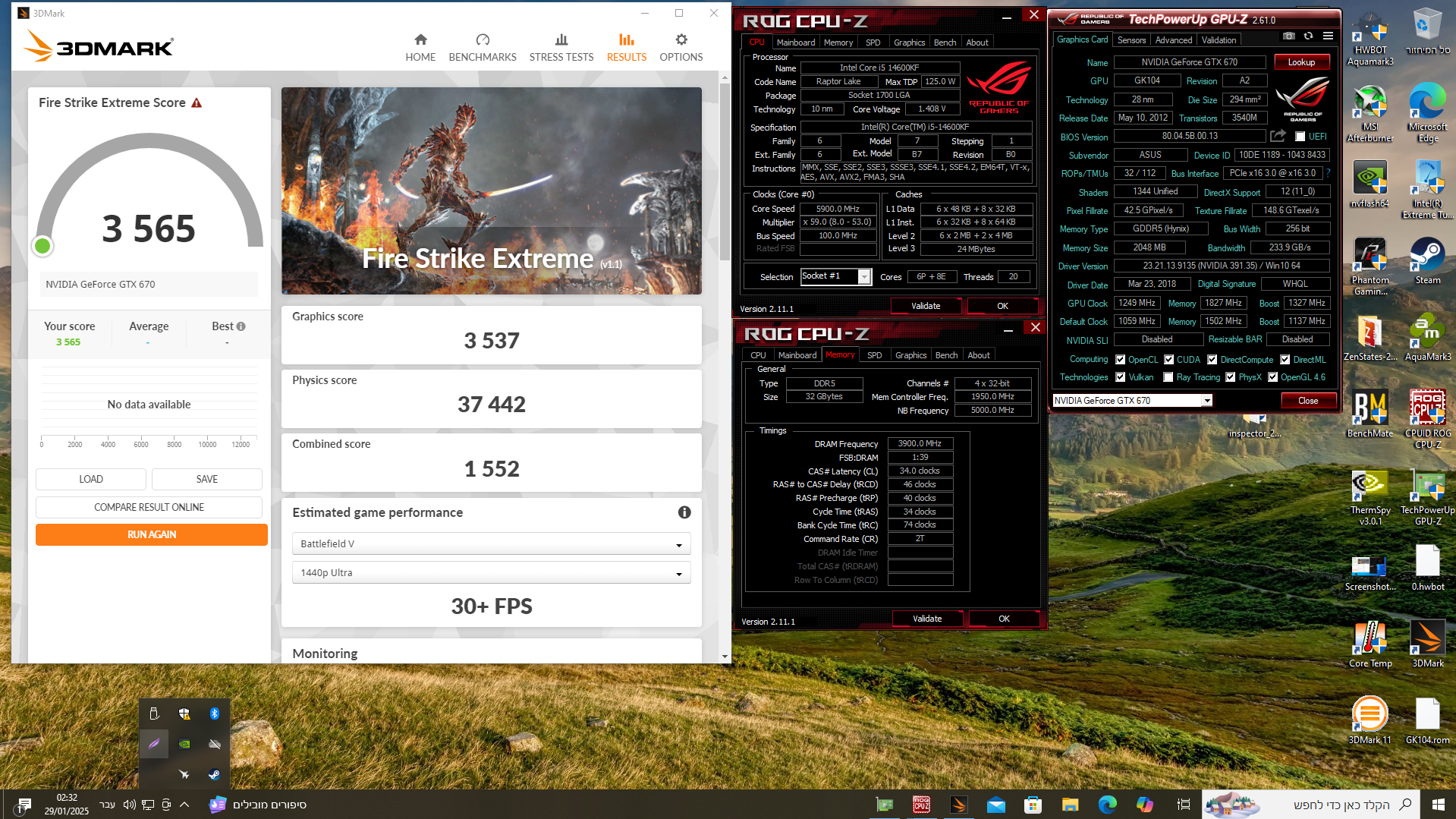Open ThermSpy v3.0.1 desktop icon
This screenshot has height=819, width=1456.
(1370, 497)
